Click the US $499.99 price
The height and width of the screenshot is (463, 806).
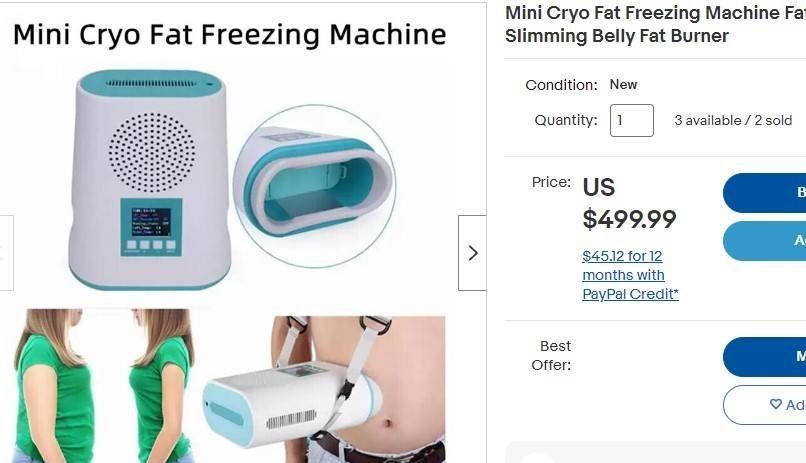pos(629,203)
